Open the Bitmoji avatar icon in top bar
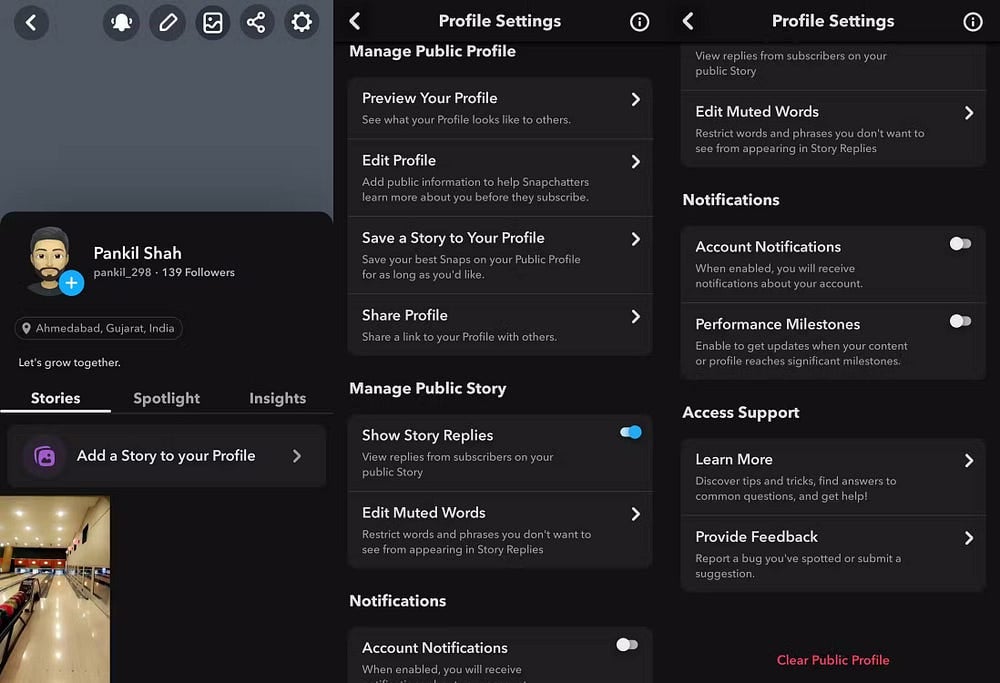1000x683 pixels. (x=122, y=22)
